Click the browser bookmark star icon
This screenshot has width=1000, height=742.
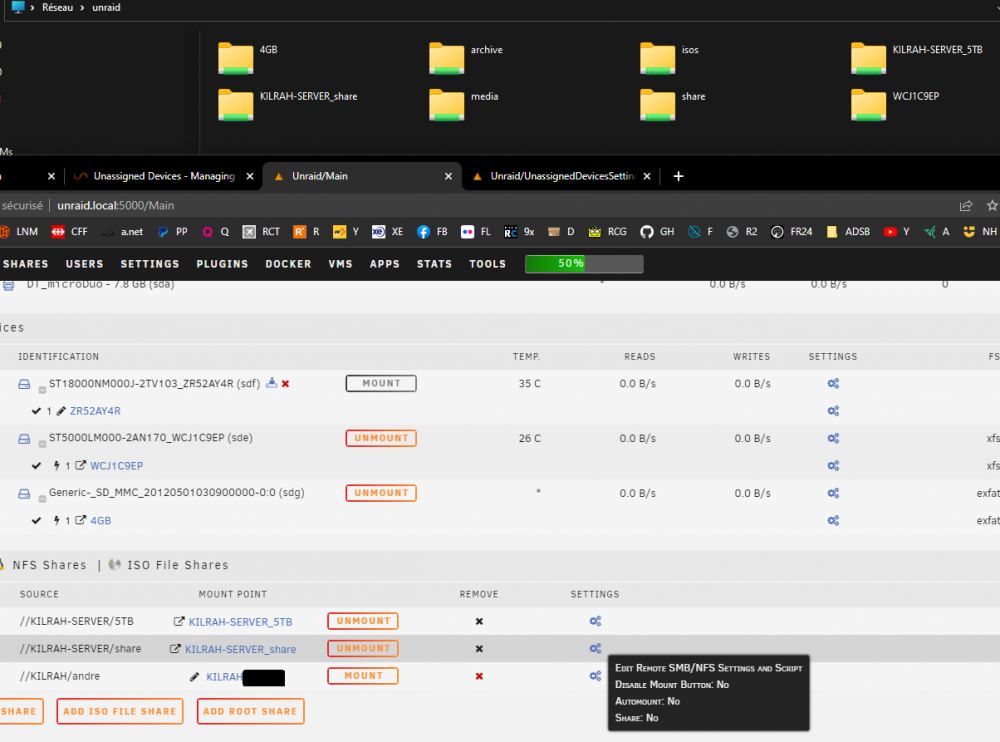[x=992, y=205]
